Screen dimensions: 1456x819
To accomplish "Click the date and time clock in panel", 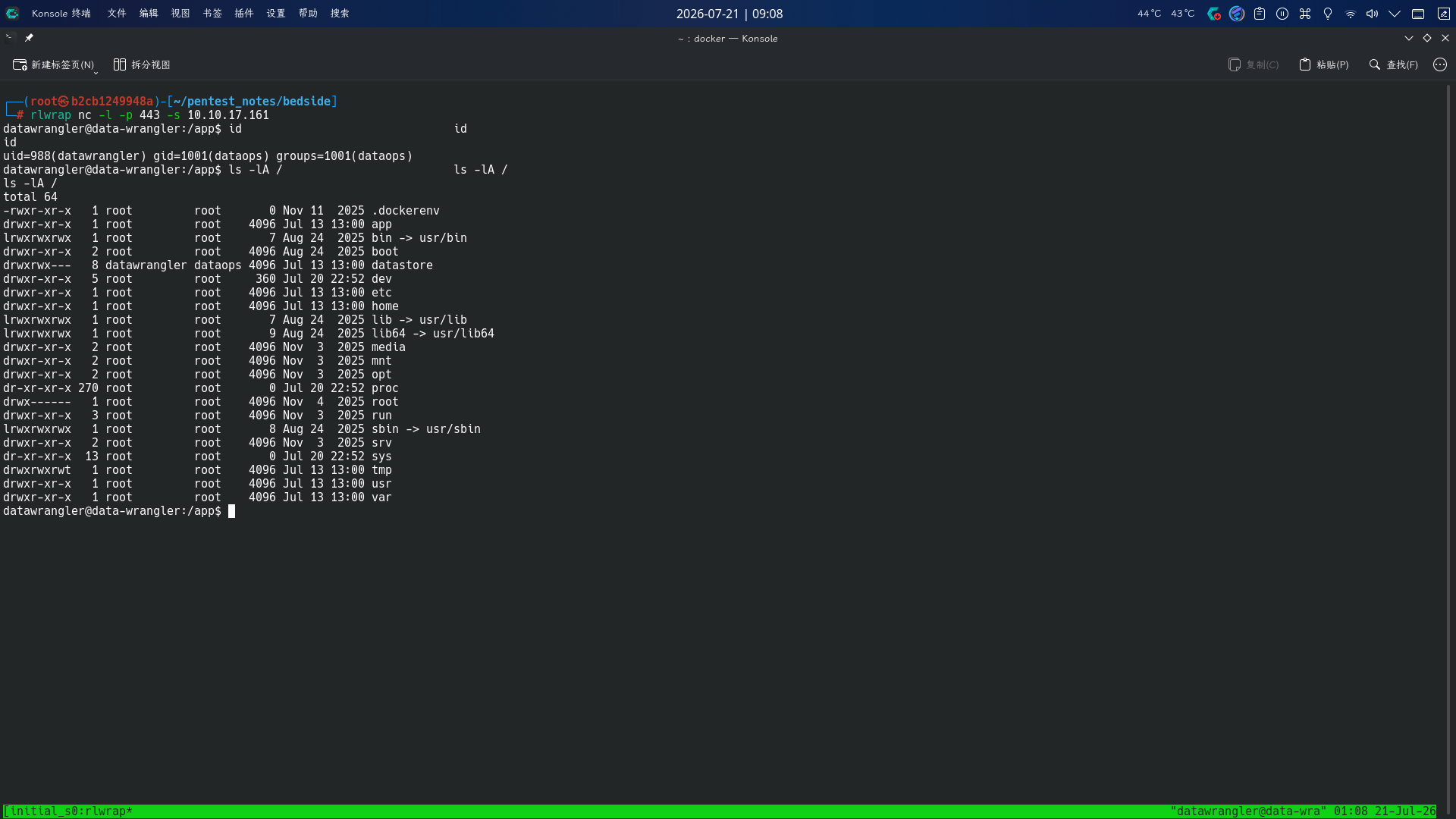I will click(x=730, y=14).
